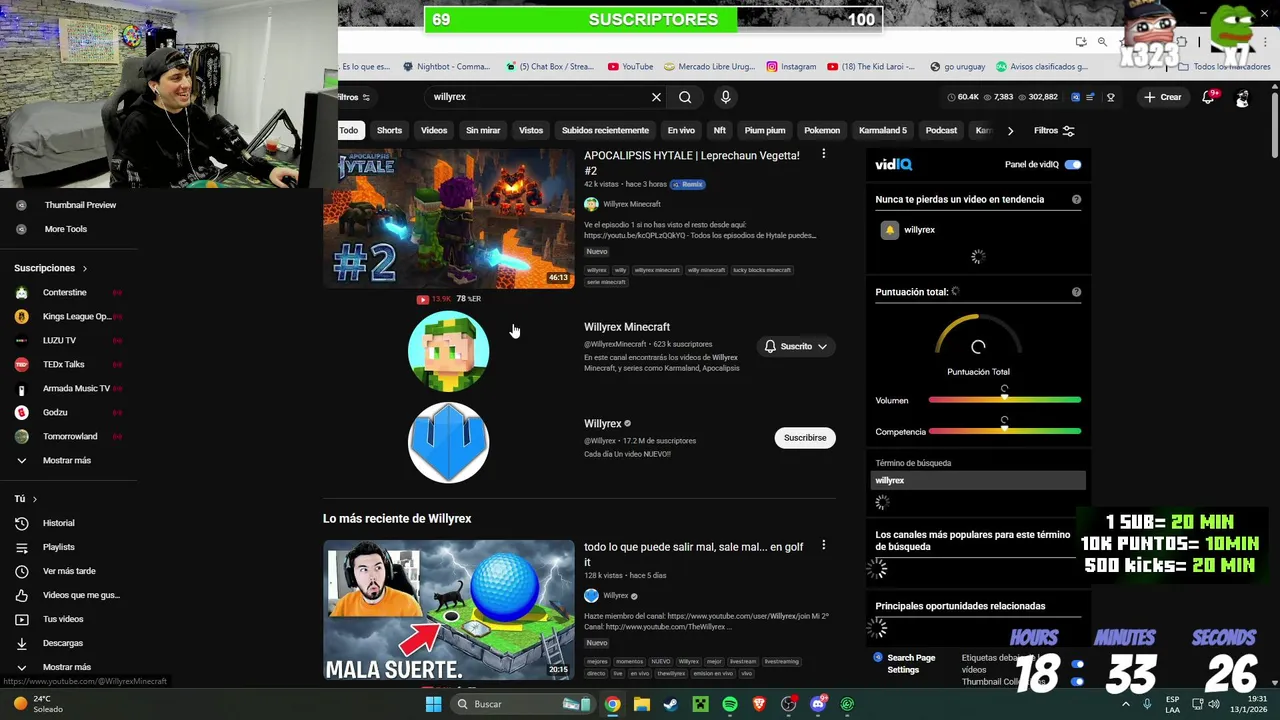
Task: Click bell icon next to willyrex in vidIQ
Action: click(889, 230)
